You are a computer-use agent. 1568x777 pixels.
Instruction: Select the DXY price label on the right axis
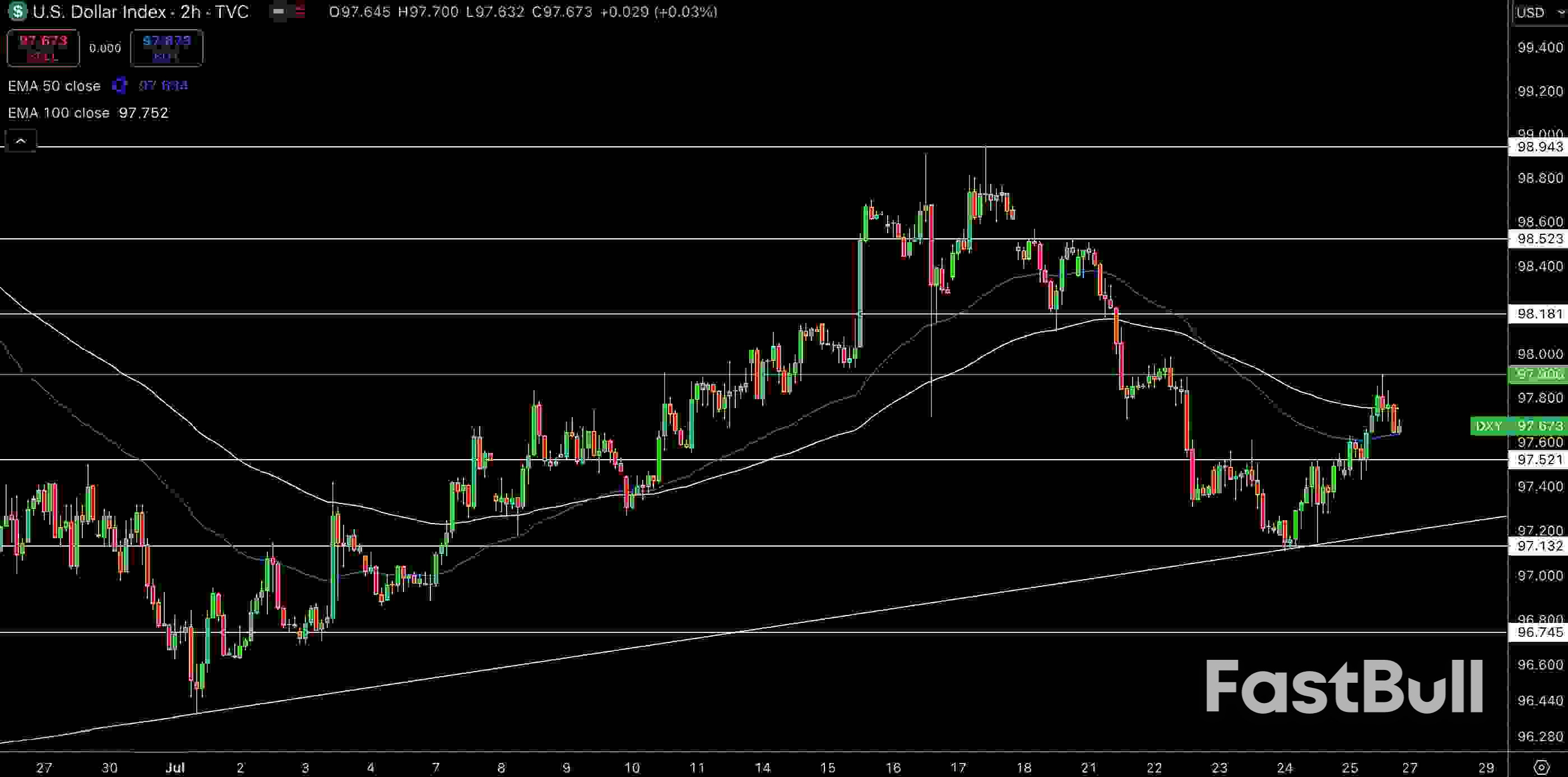pos(1519,426)
